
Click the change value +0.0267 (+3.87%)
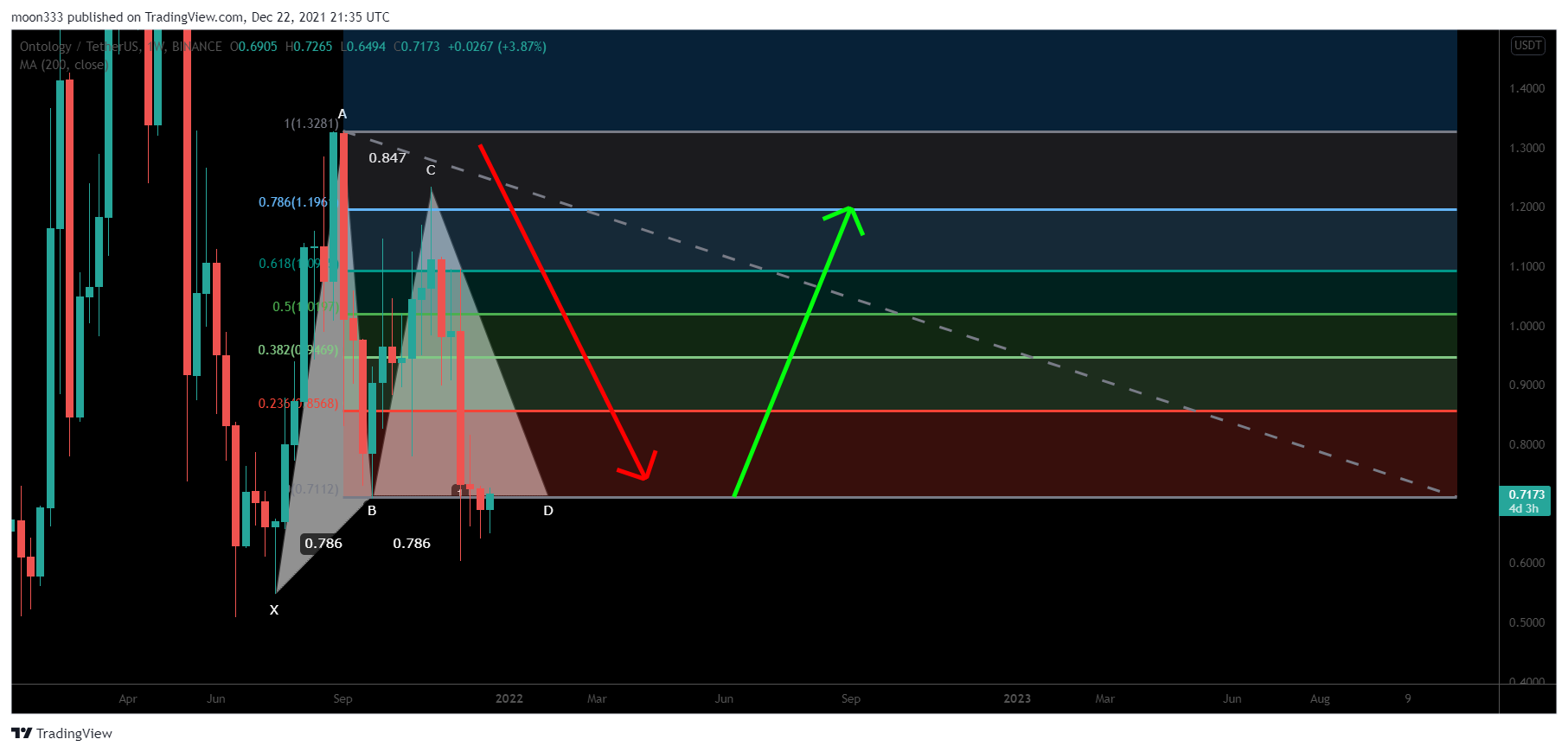[496, 47]
